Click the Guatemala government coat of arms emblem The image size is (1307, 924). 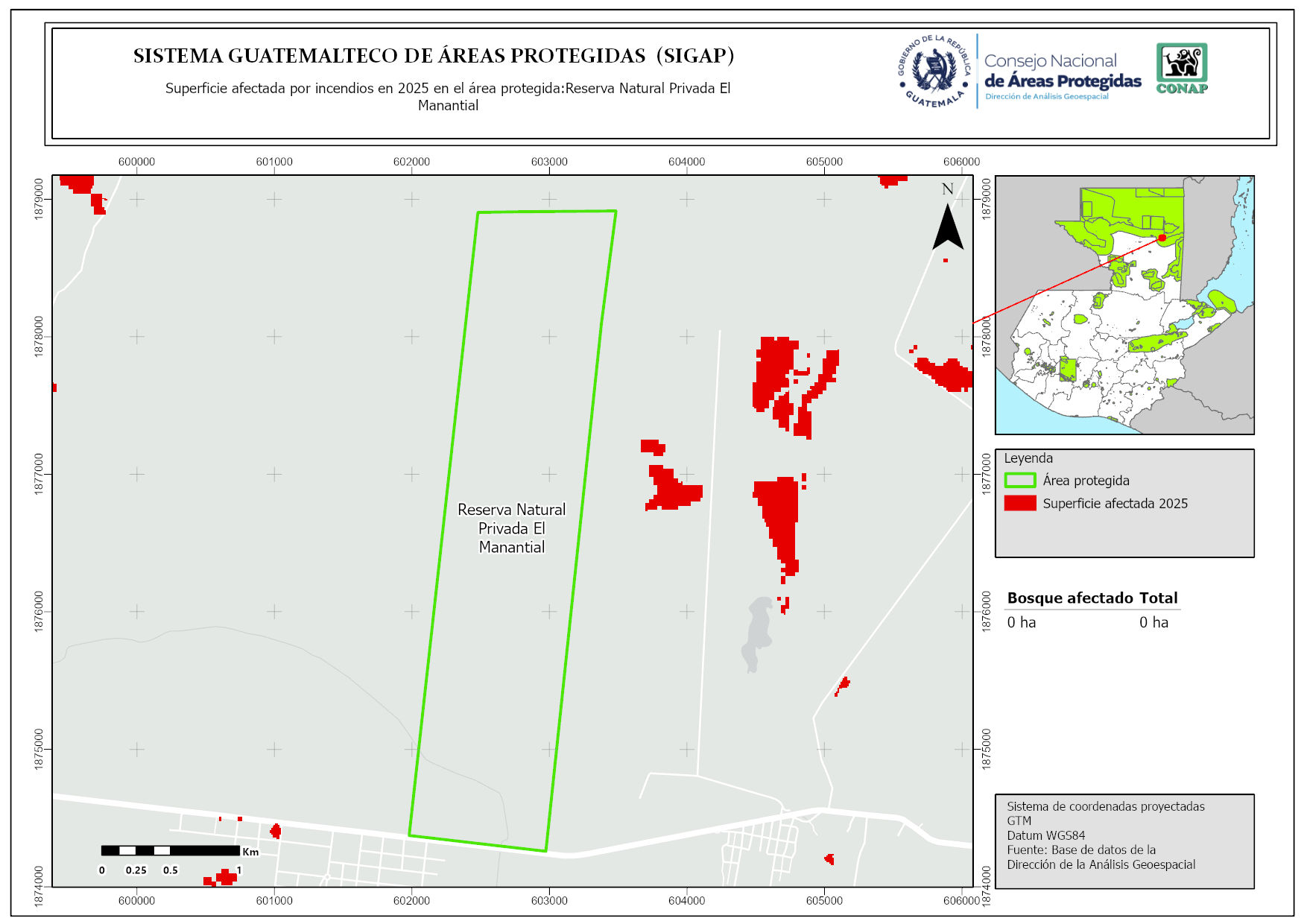pyautogui.click(x=934, y=72)
